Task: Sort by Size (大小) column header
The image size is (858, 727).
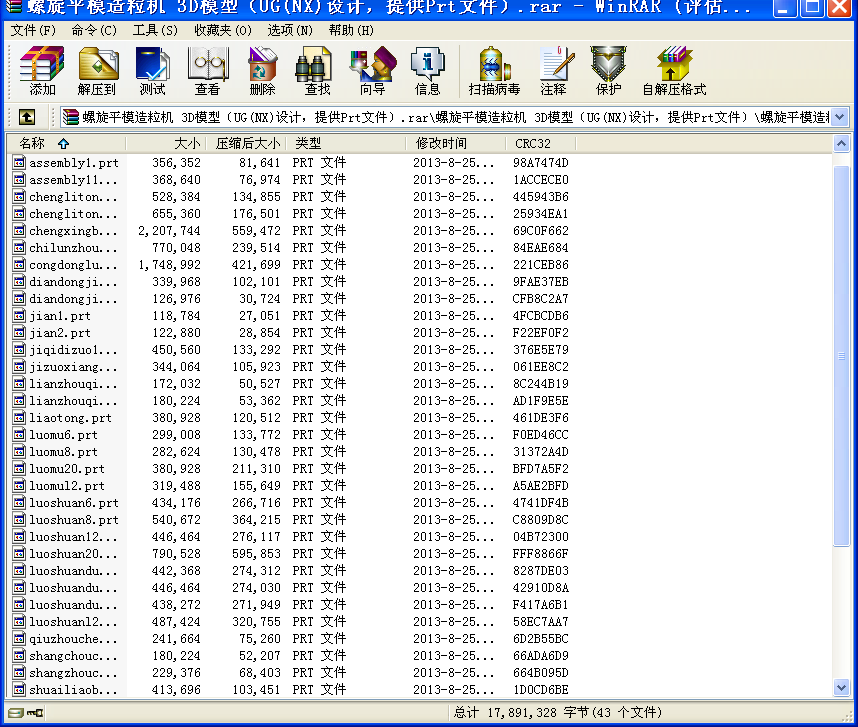Action: click(x=186, y=143)
